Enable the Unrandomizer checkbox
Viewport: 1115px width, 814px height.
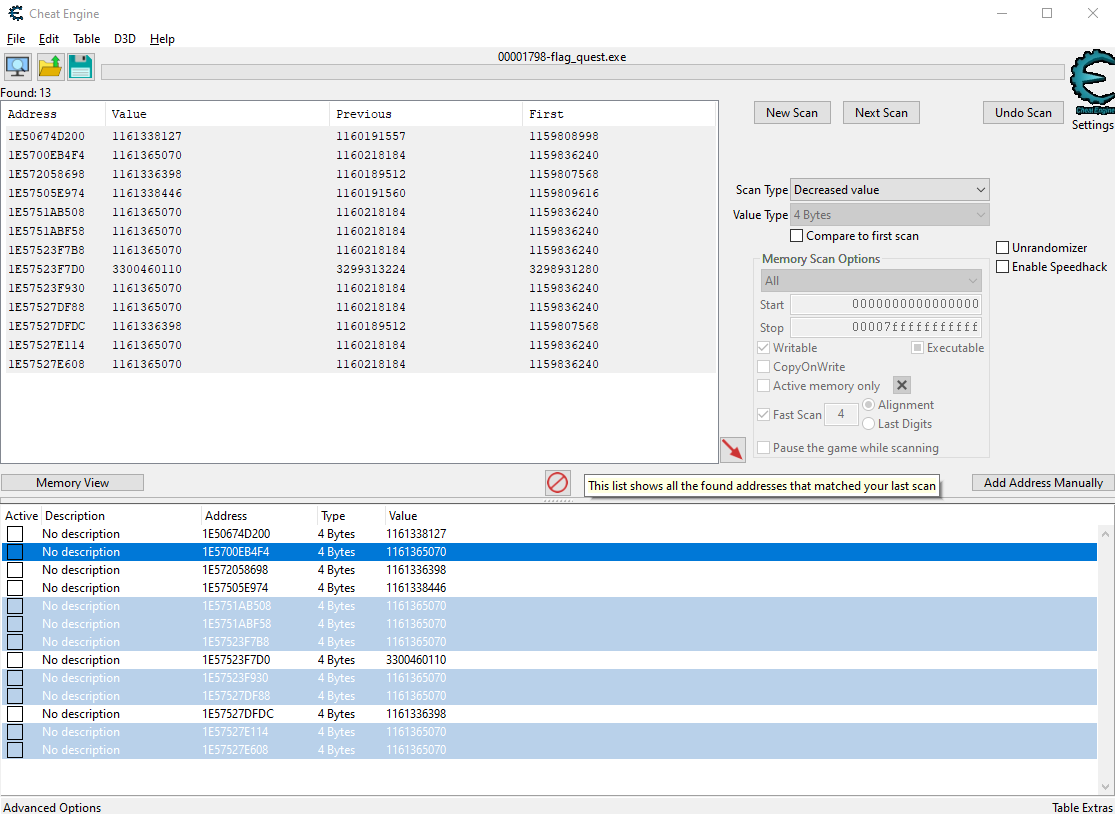click(1003, 247)
